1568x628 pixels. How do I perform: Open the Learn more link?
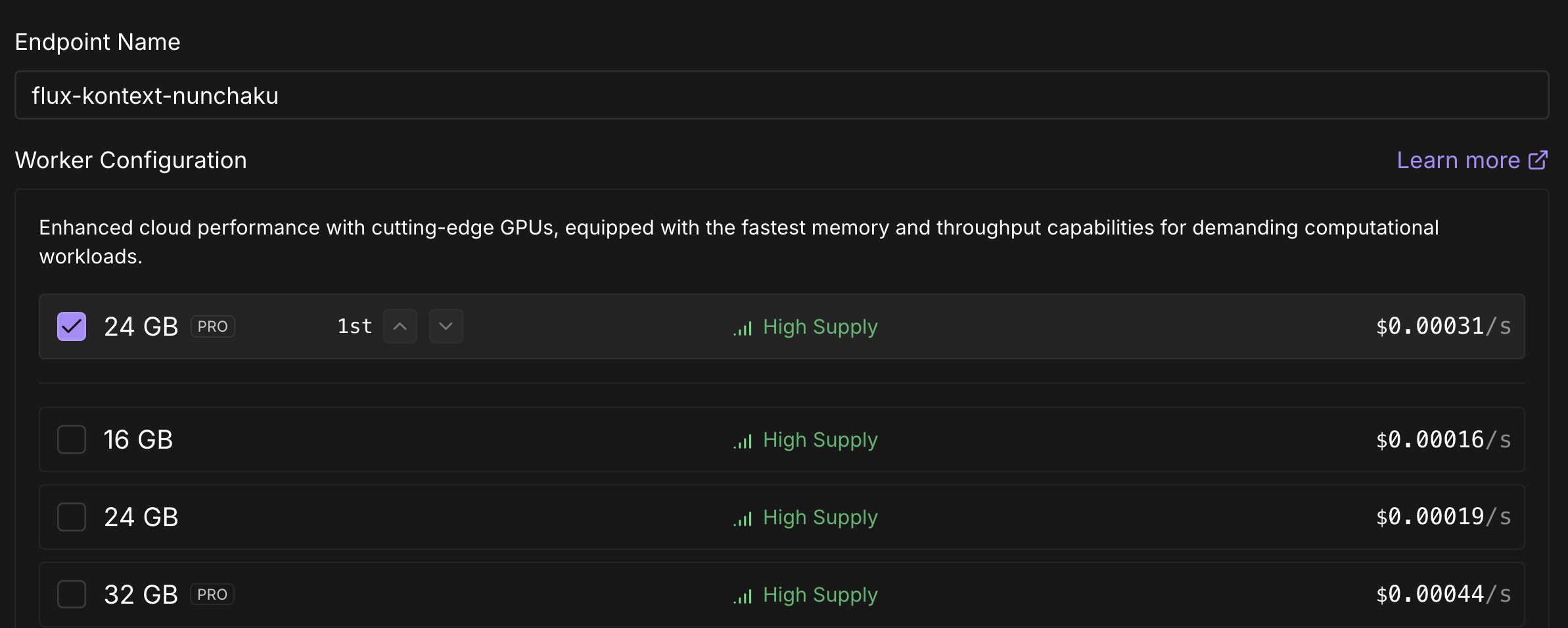coord(1458,160)
